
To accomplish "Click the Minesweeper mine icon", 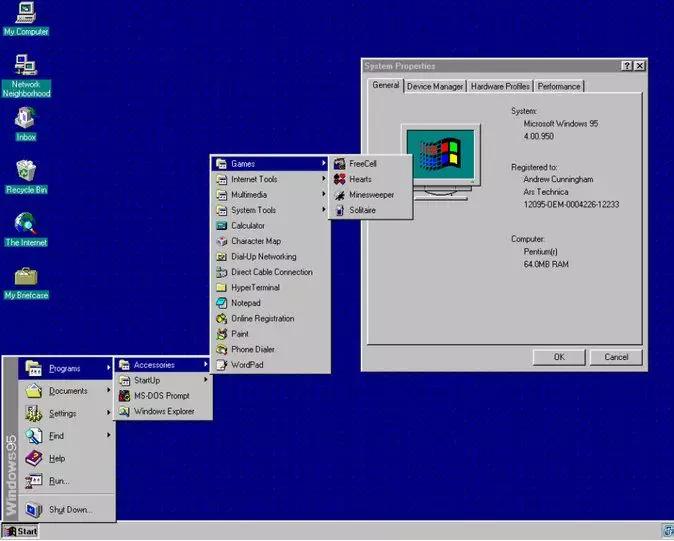I will coord(340,195).
